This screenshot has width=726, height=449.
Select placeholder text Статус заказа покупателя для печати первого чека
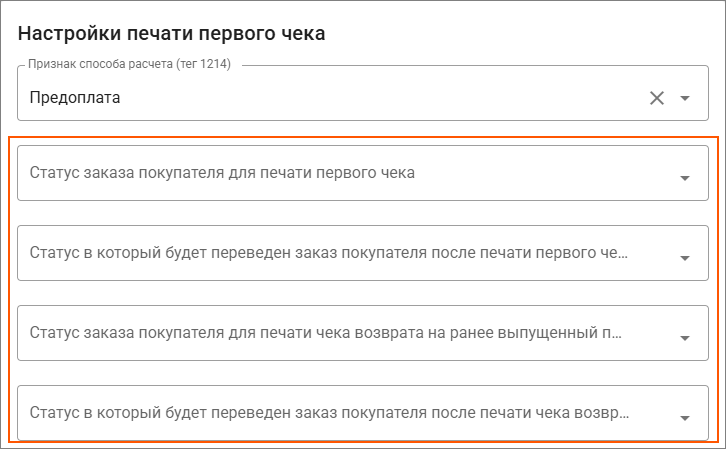(222, 173)
